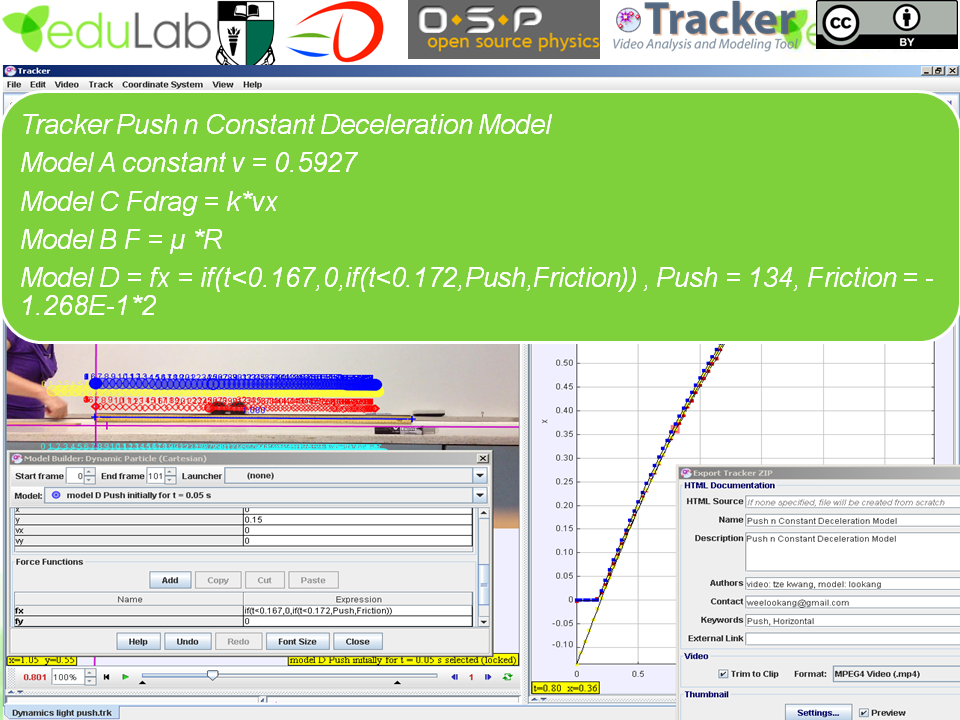Click the clip in-point marker triangle

[x=143, y=682]
